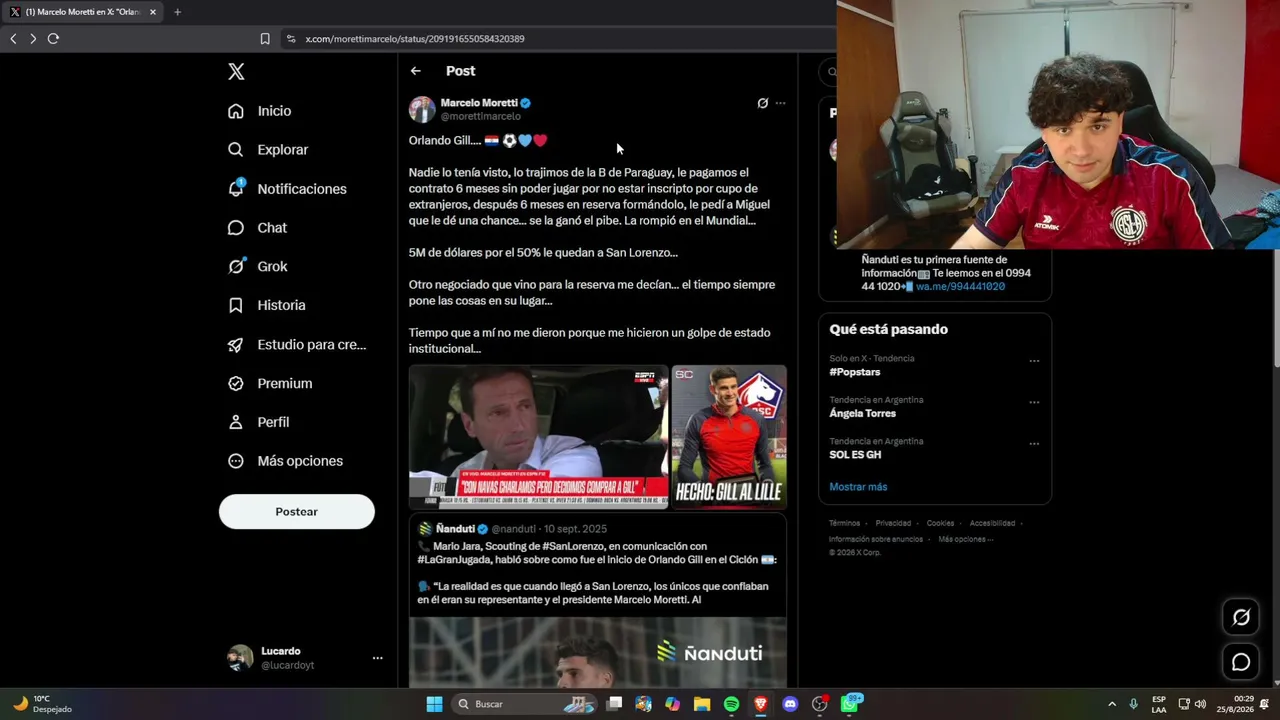Open Task View on the taskbar
The width and height of the screenshot is (1280, 720).
click(614, 704)
